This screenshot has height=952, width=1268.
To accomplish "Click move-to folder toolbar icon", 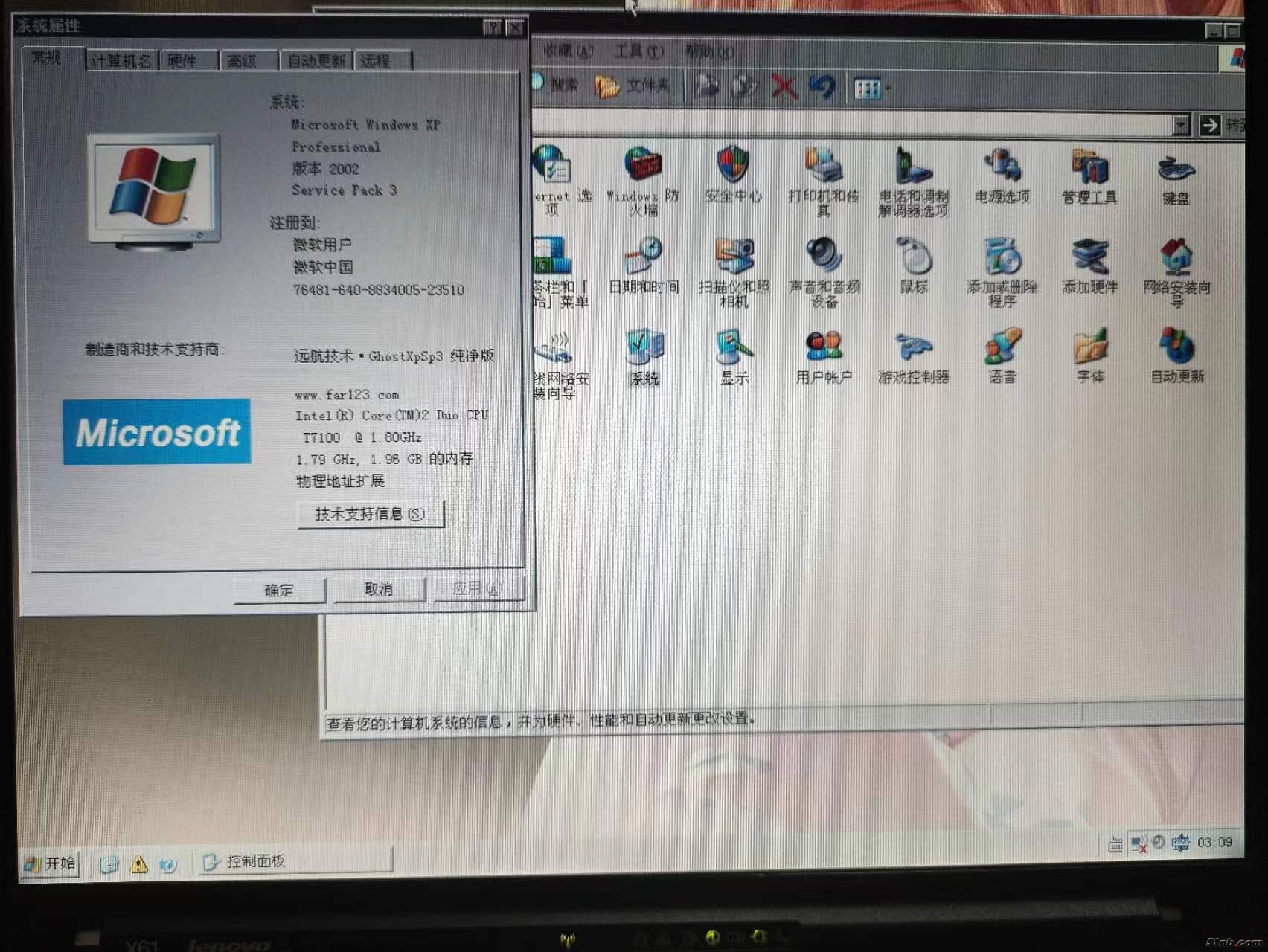I will [x=706, y=87].
